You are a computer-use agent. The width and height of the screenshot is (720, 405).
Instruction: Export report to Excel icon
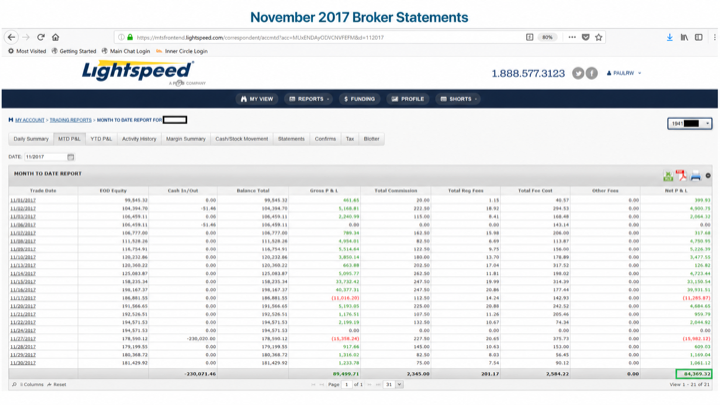coord(668,175)
